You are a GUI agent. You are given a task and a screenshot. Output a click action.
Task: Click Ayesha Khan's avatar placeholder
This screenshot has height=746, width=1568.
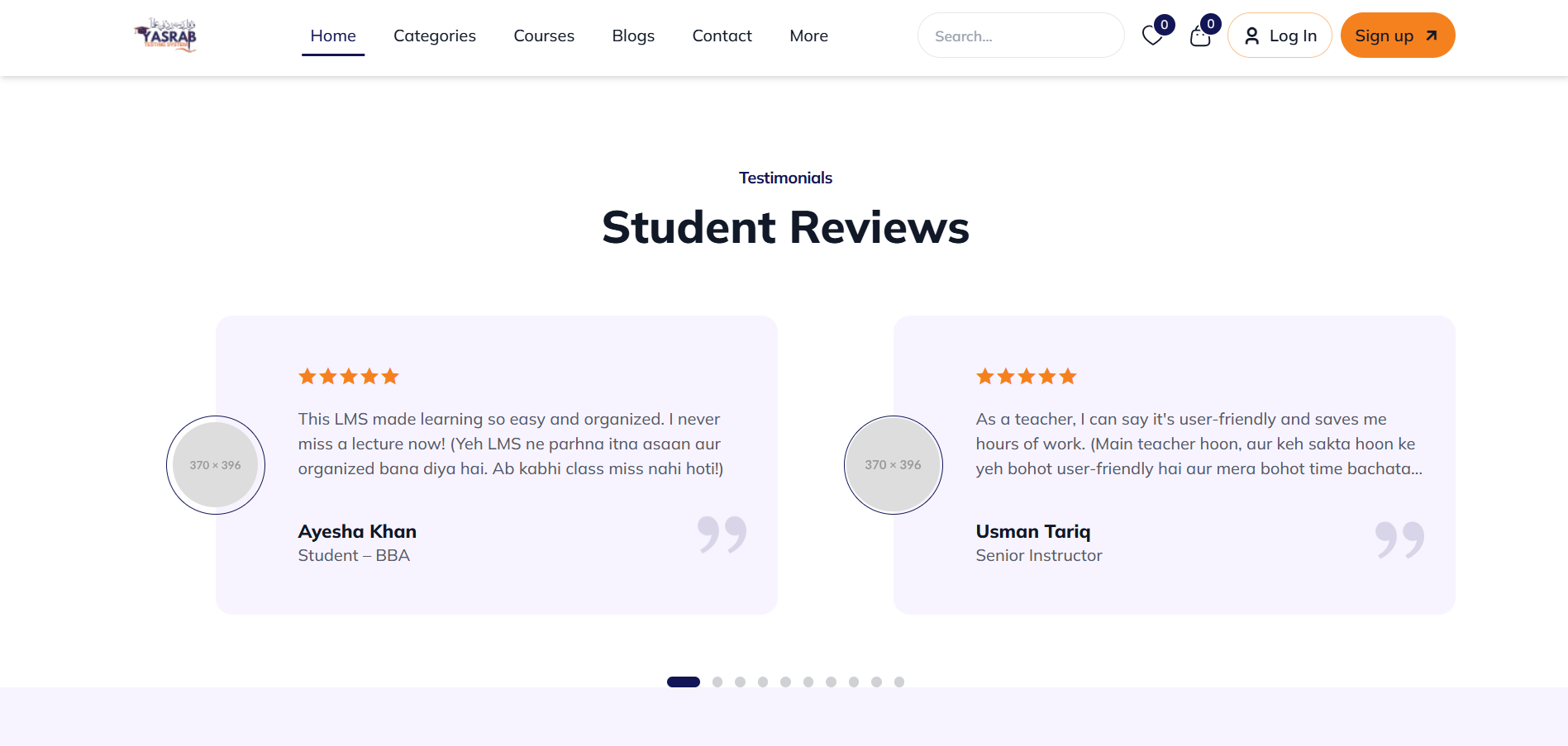(x=216, y=465)
